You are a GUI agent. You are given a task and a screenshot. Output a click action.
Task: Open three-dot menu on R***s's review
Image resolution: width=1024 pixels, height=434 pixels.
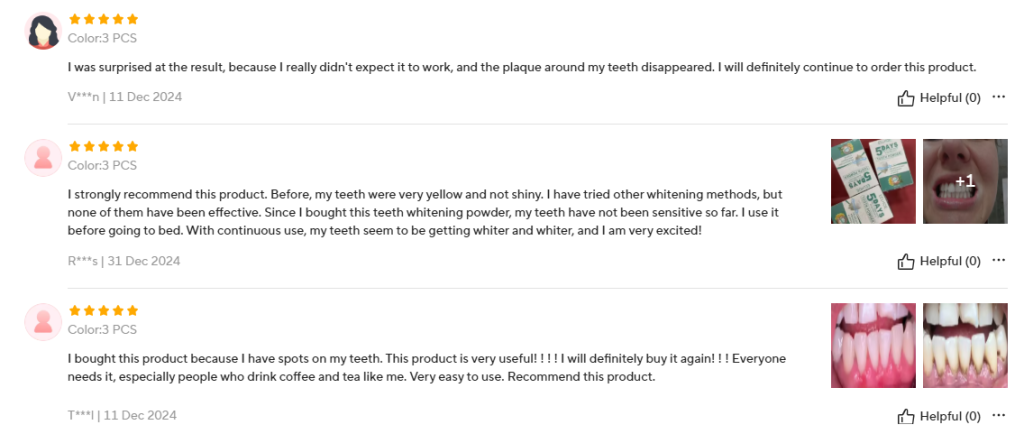998,262
